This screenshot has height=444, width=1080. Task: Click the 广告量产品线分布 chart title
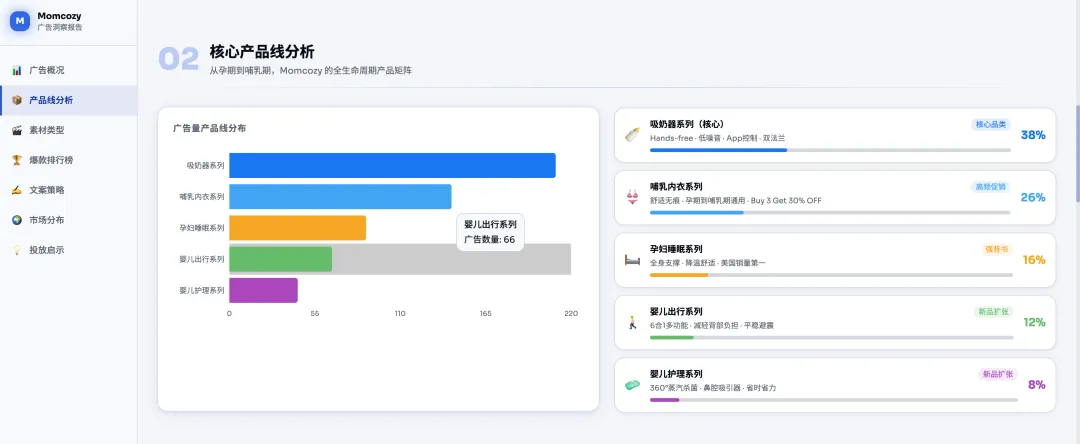point(209,128)
